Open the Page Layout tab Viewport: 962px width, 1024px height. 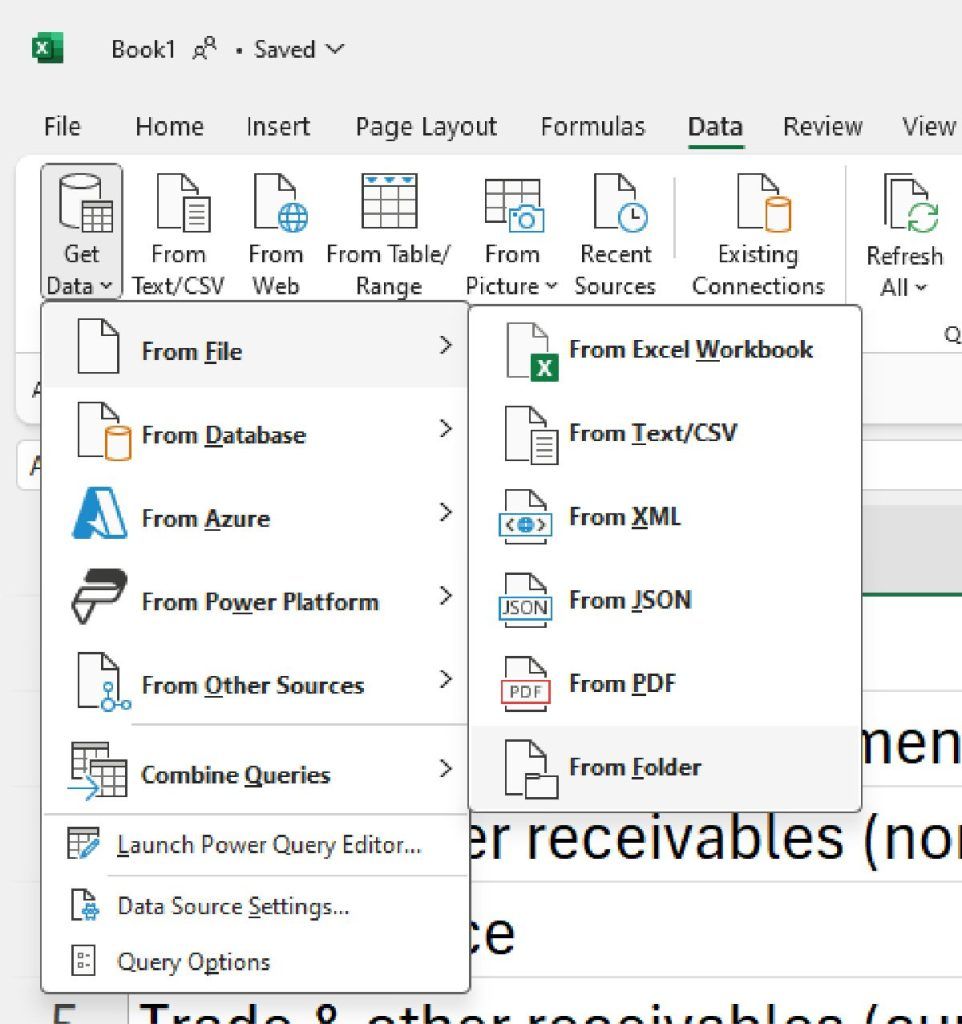[x=426, y=126]
